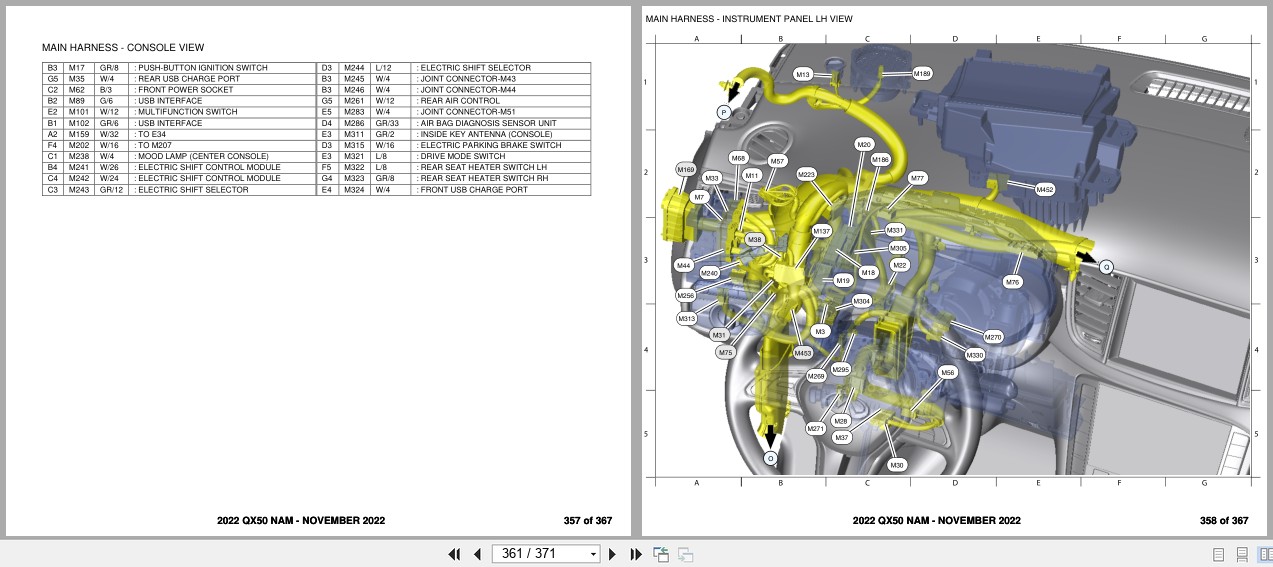Viewport: 1273px width, 567px height.
Task: Select the M295 connector callout
Action: [x=840, y=369]
